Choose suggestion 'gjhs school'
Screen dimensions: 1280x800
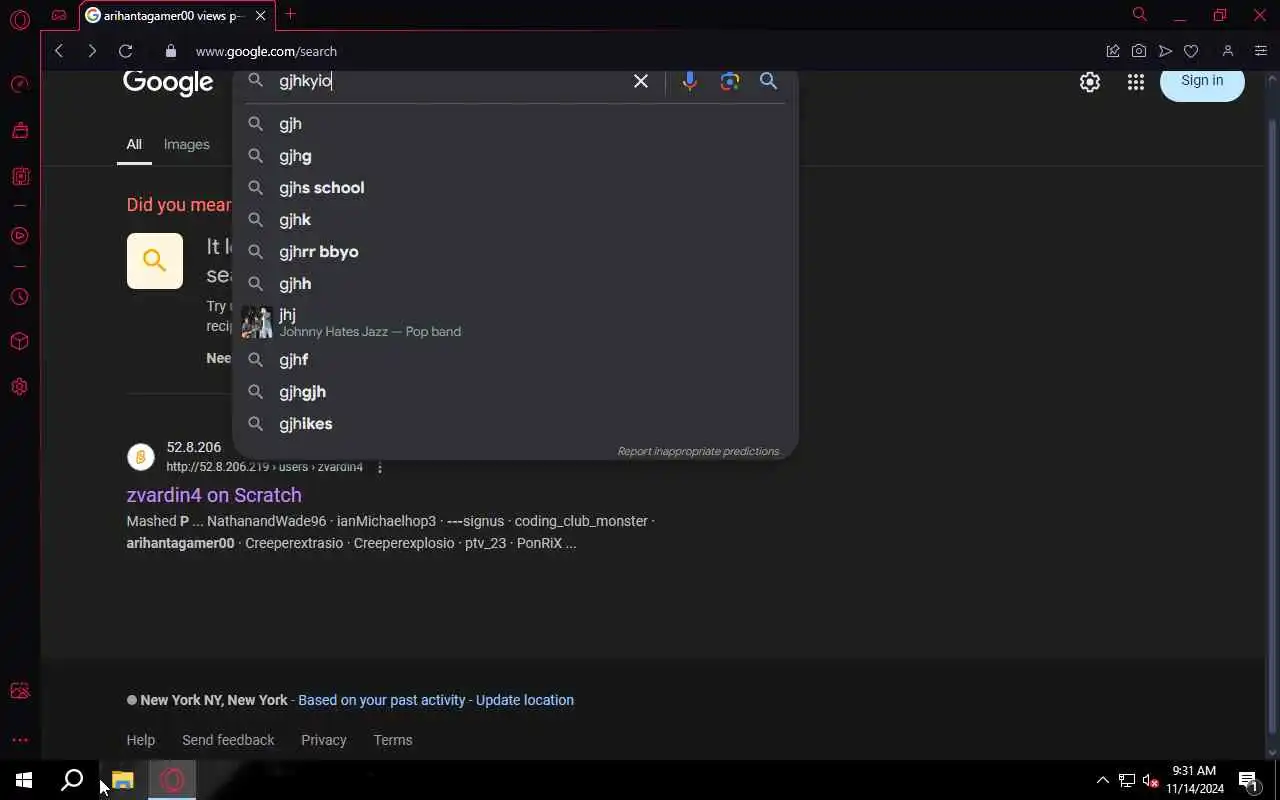[x=515, y=188]
